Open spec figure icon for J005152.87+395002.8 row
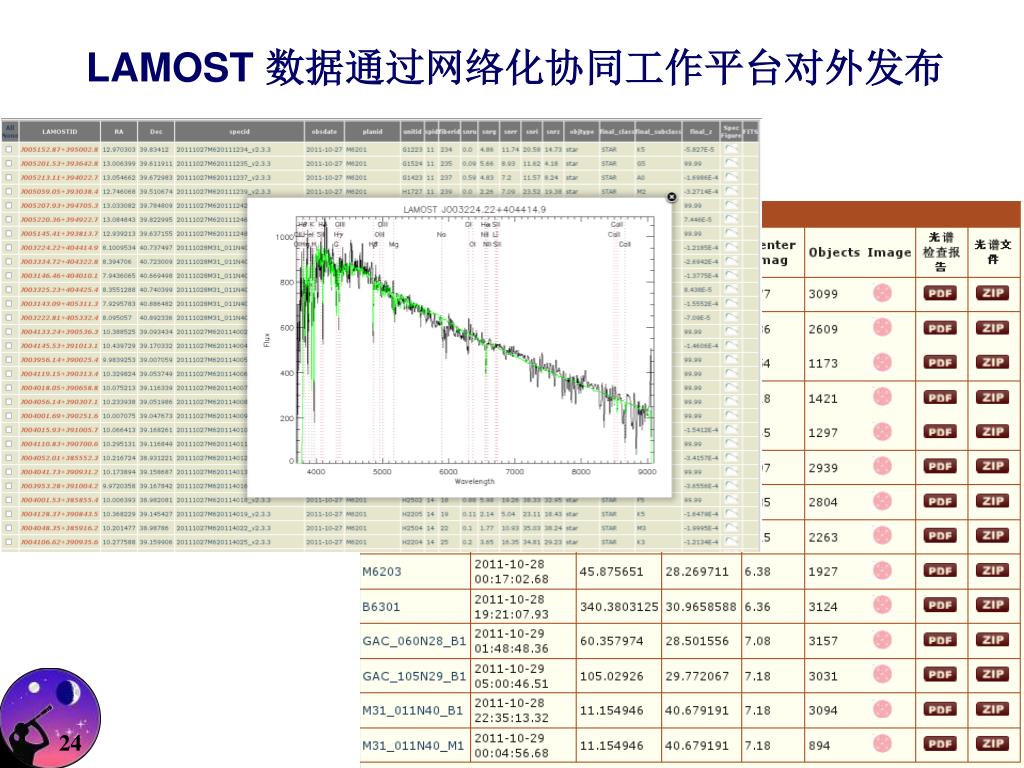 coord(731,149)
